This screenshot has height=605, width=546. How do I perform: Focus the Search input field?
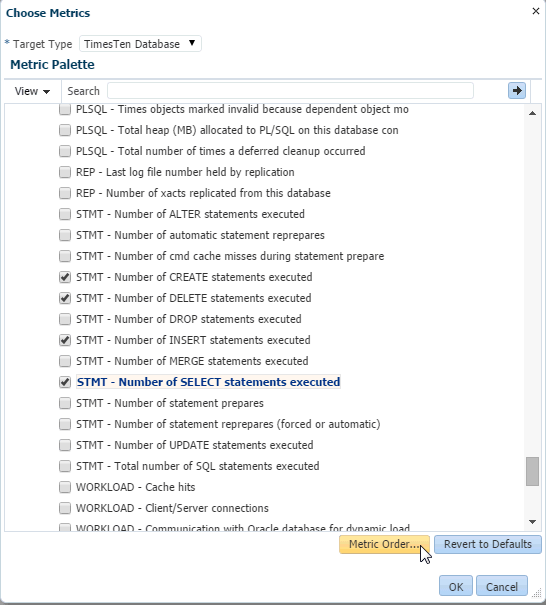[x=290, y=91]
